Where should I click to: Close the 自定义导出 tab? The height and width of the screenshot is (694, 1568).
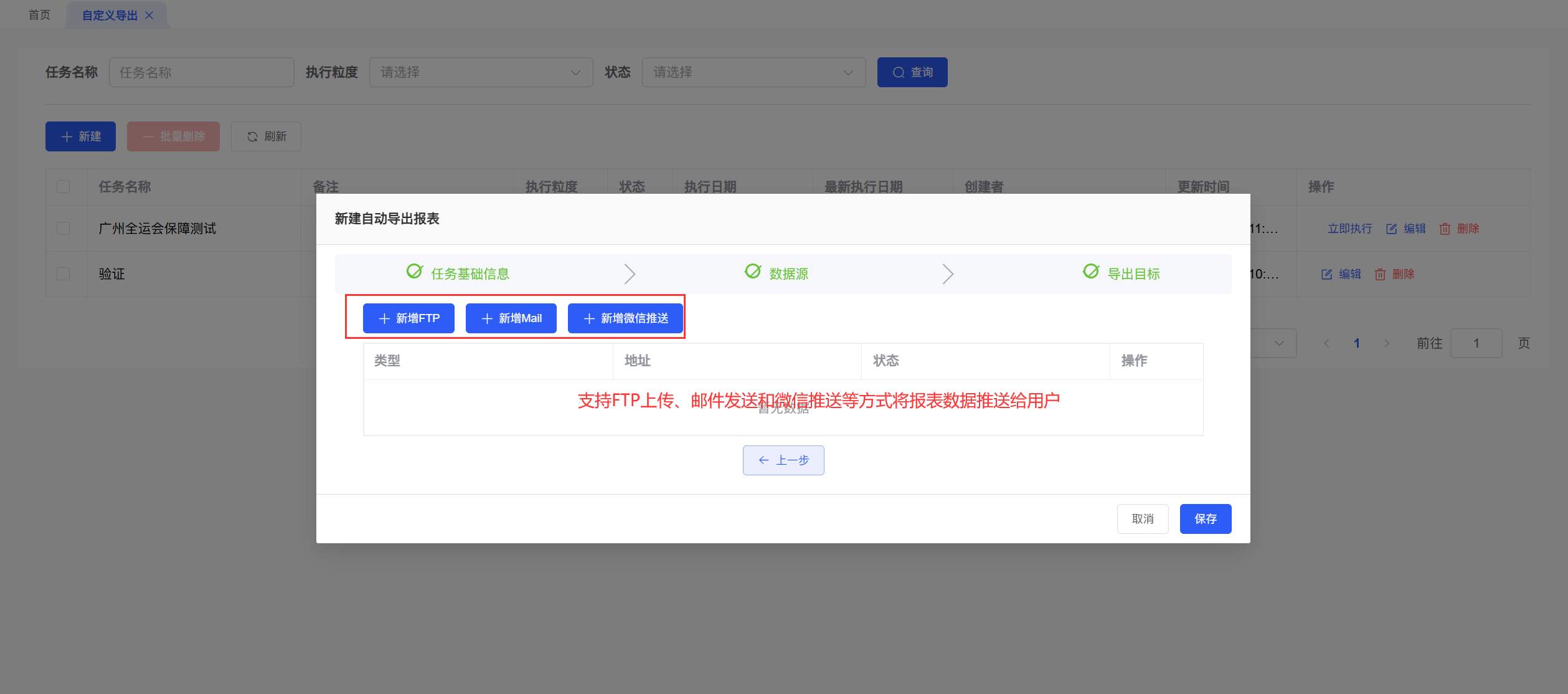(149, 16)
